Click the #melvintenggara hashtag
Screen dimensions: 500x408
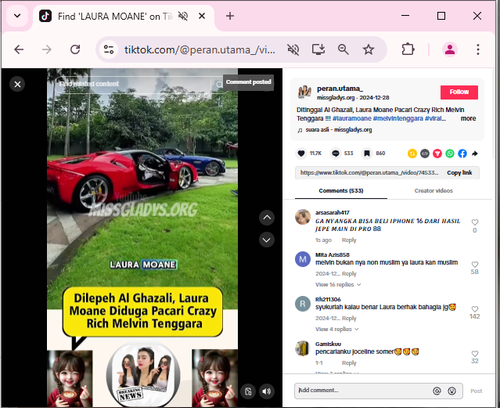398,119
